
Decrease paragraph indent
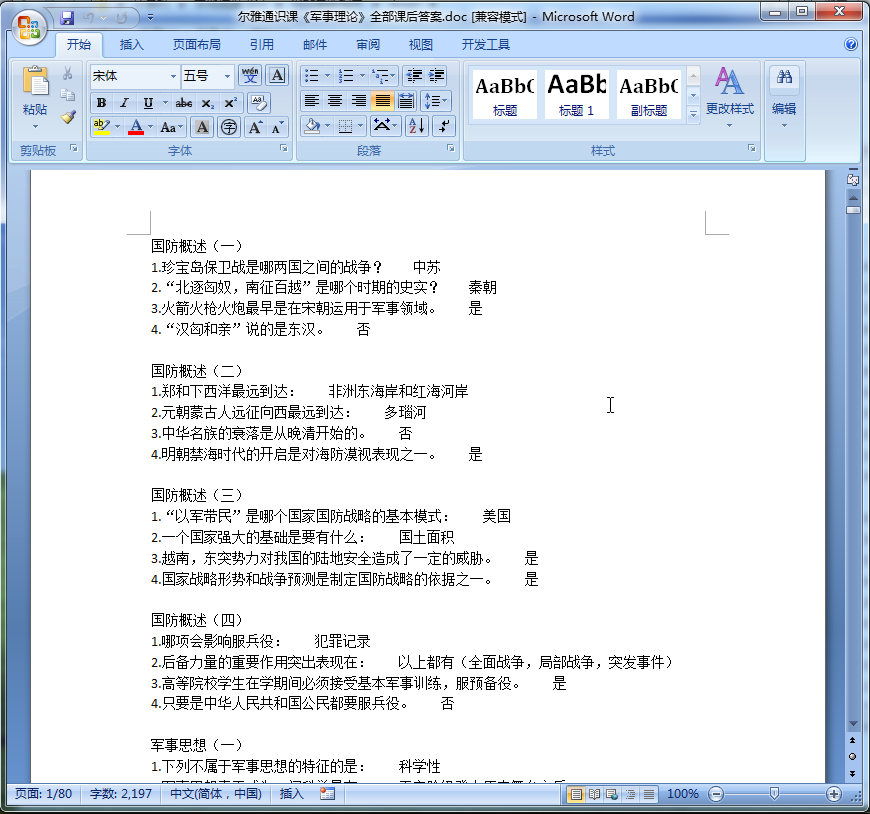(414, 75)
